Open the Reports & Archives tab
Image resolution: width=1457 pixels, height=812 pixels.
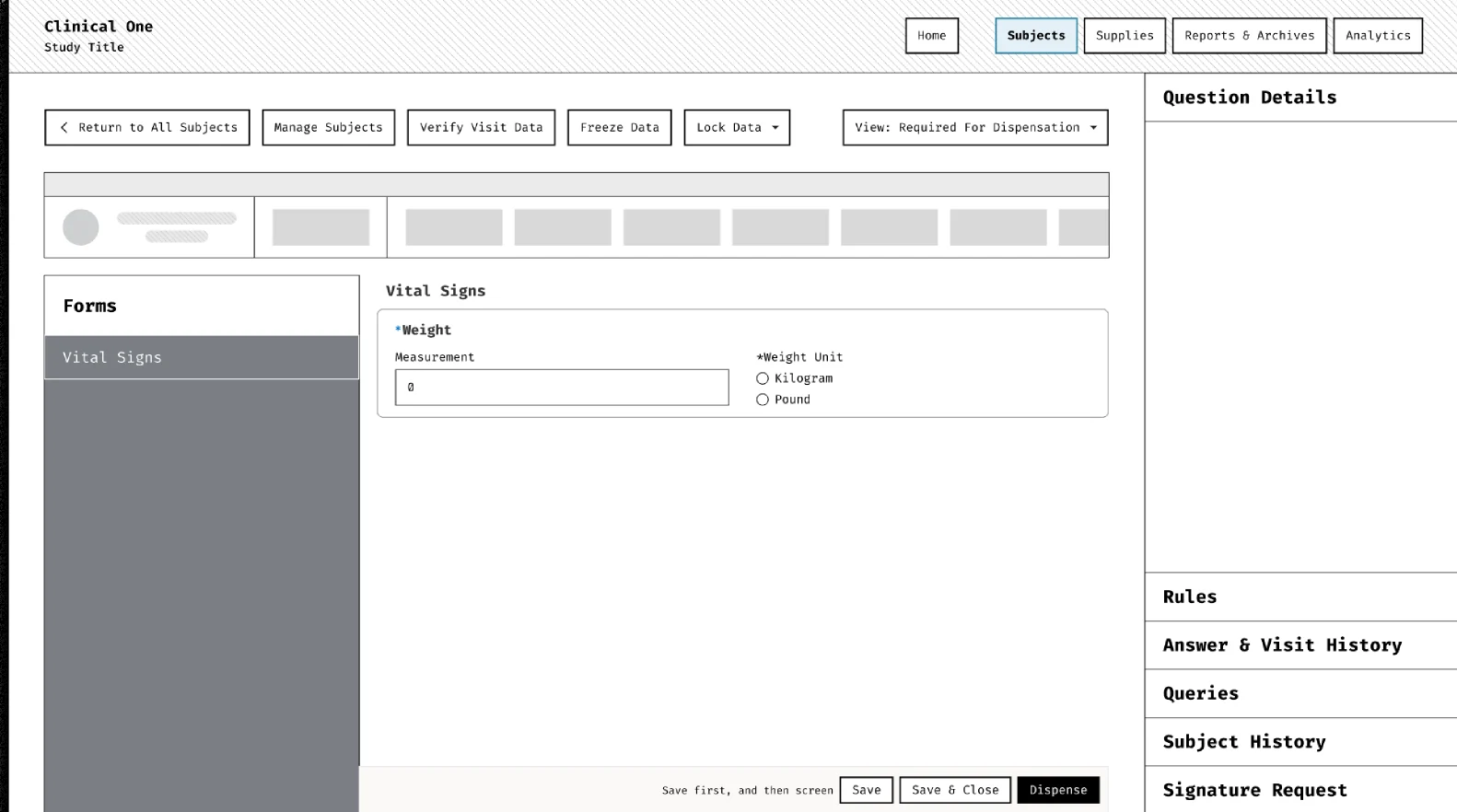[x=1250, y=36]
